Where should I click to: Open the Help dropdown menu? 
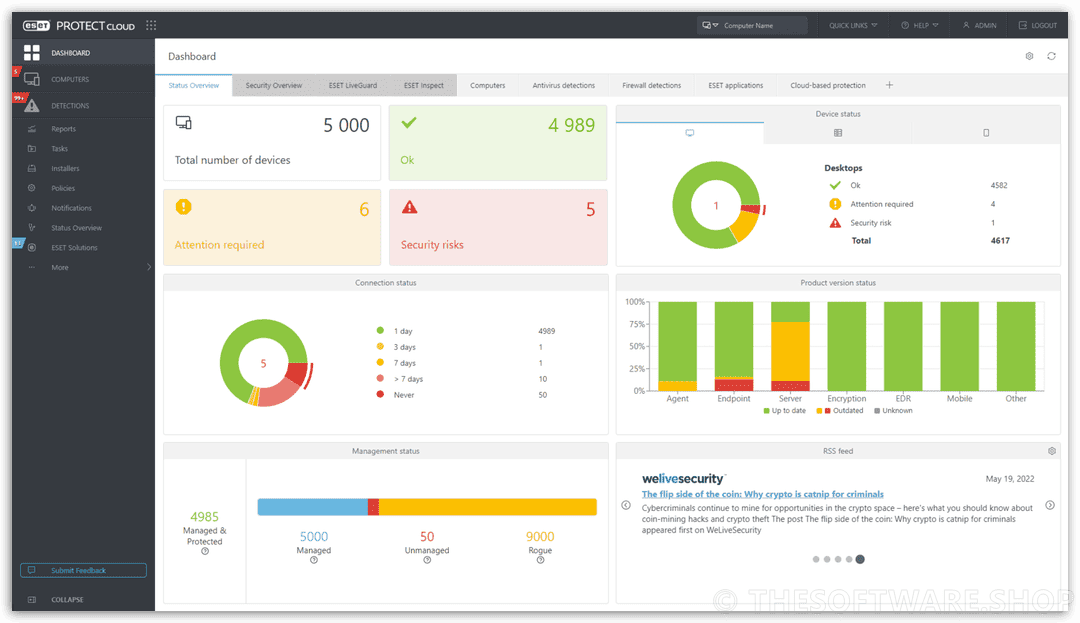point(920,25)
